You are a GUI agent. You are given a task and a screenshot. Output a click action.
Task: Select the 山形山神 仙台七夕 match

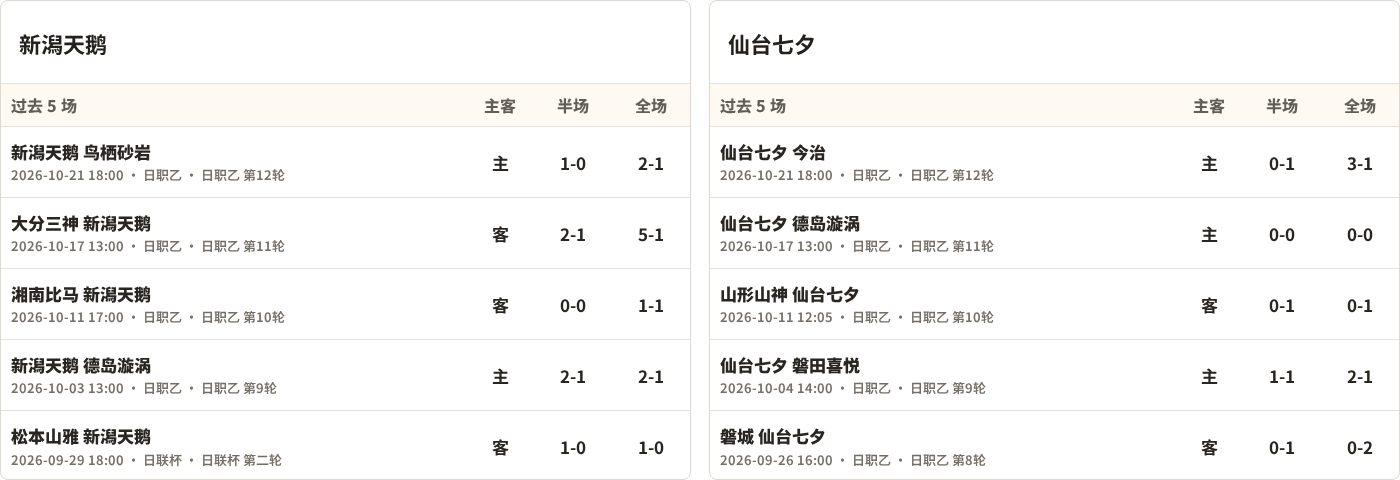[1054, 305]
